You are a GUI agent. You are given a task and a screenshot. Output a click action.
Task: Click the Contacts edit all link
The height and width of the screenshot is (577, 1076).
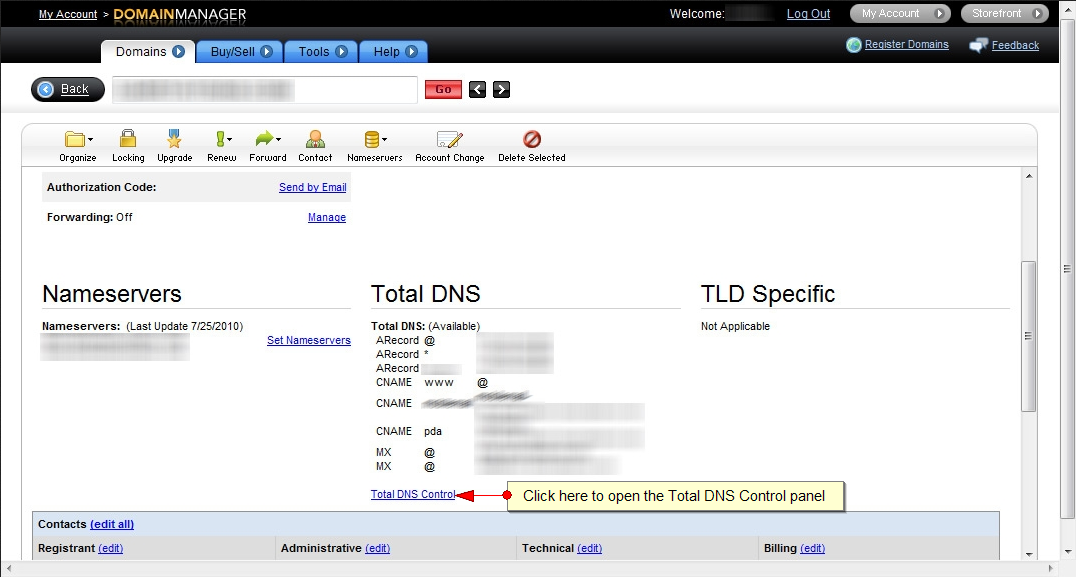point(112,524)
